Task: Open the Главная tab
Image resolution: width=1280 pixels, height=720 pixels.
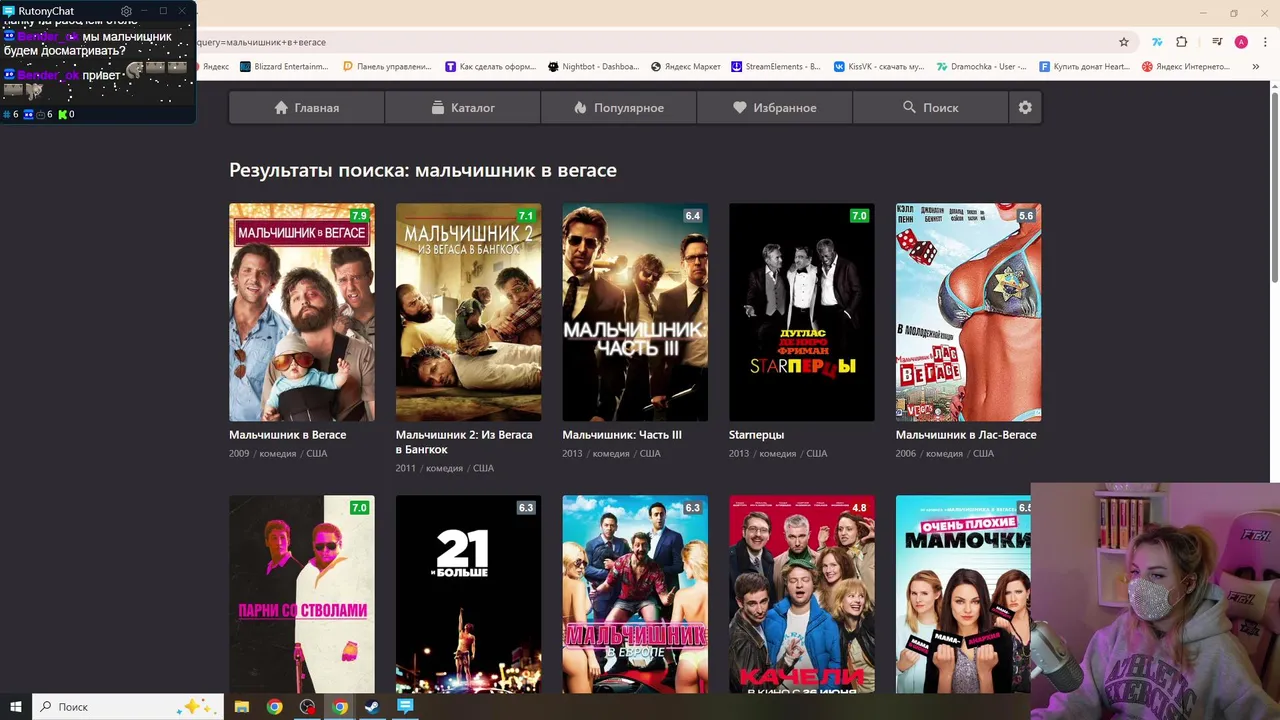Action: (x=307, y=107)
